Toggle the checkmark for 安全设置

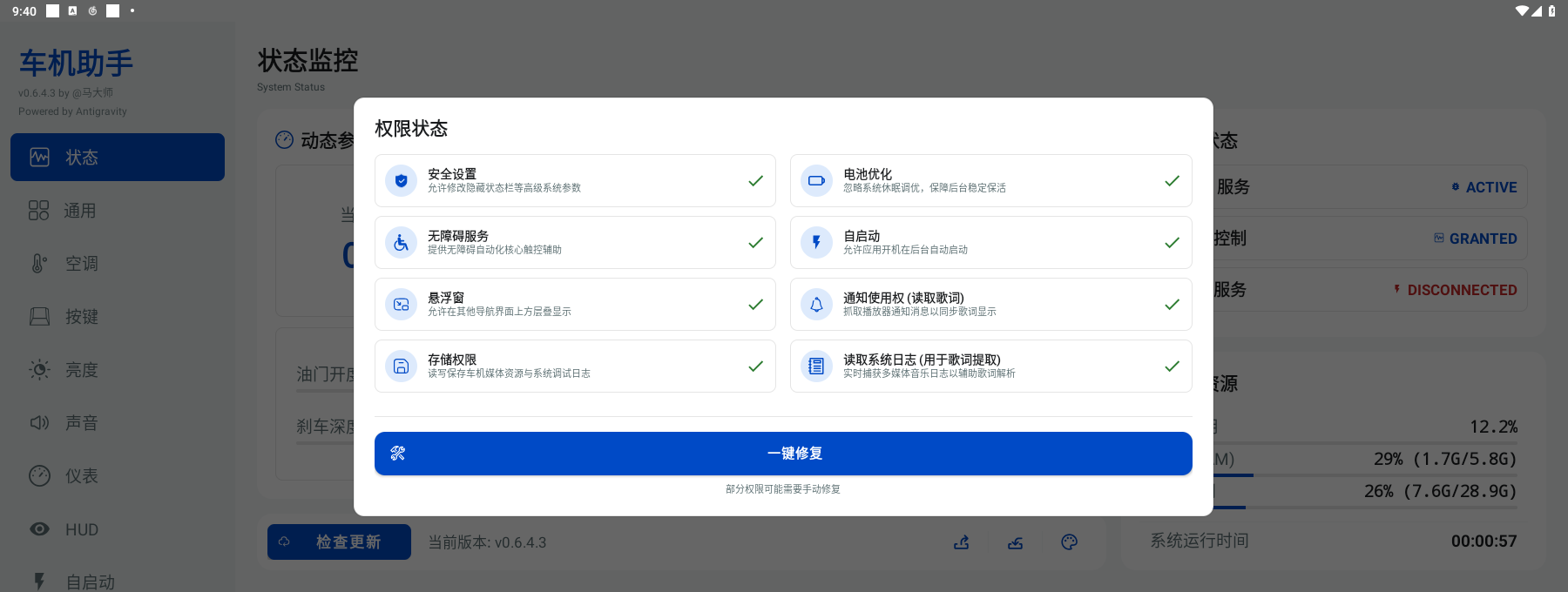(756, 181)
